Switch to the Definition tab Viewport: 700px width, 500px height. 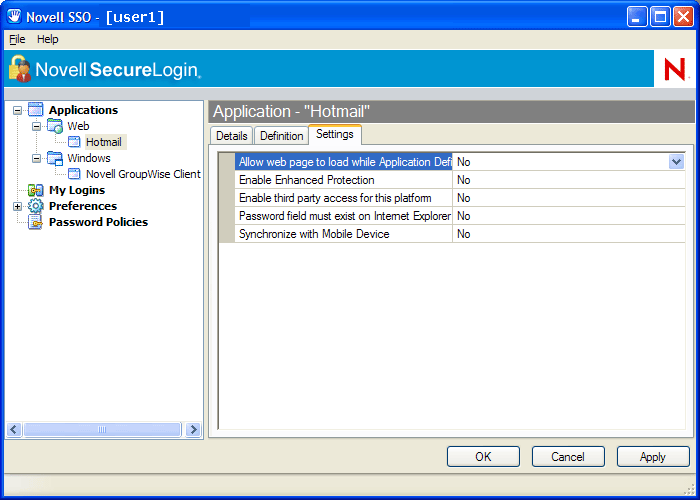point(281,136)
